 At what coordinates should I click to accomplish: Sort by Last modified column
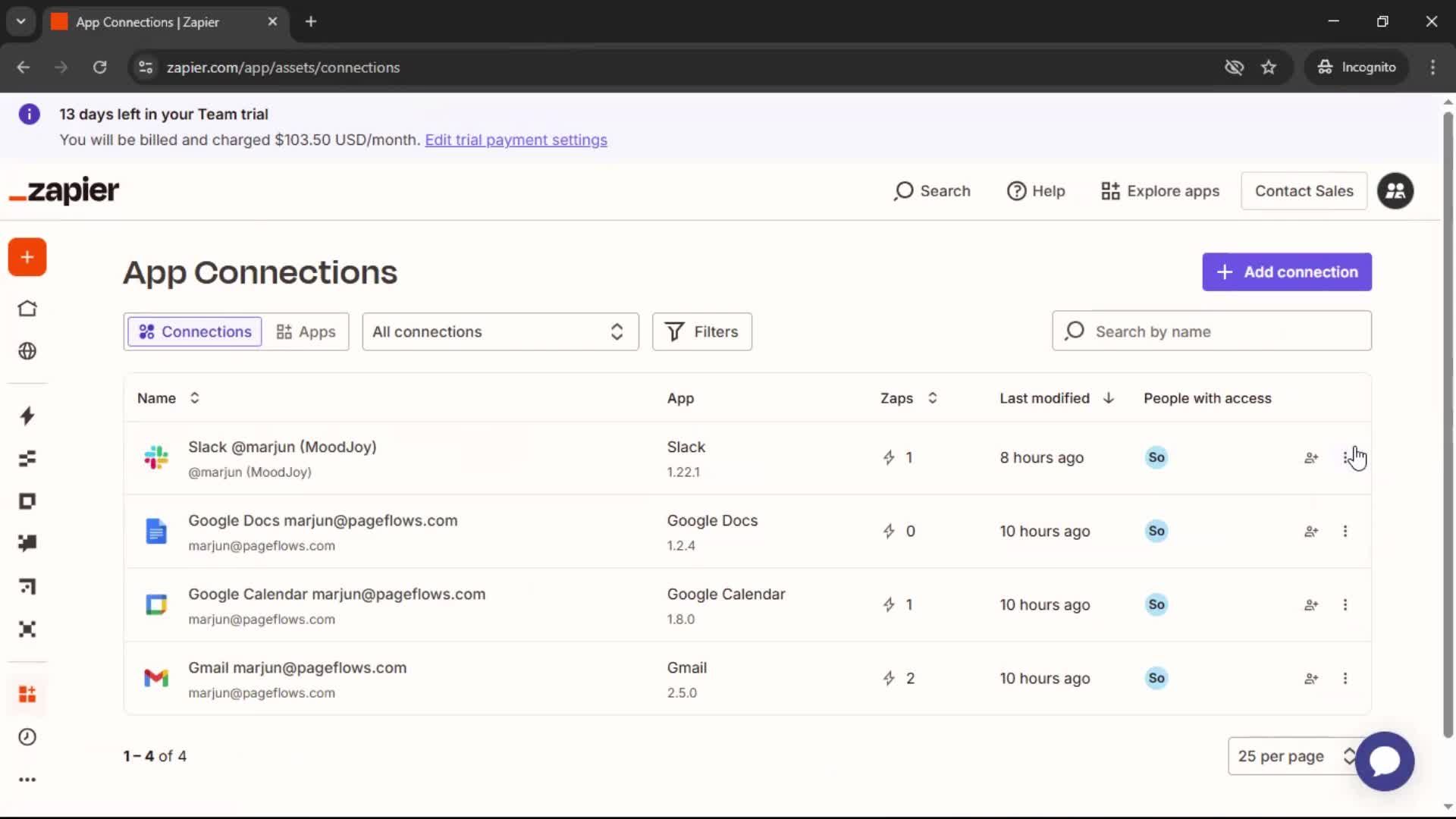point(1056,399)
